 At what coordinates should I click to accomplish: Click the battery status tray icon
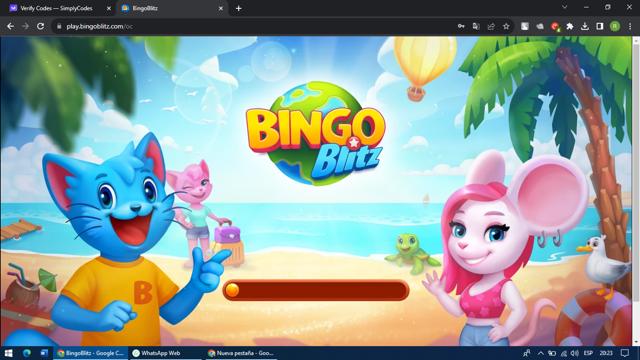(x=552, y=353)
